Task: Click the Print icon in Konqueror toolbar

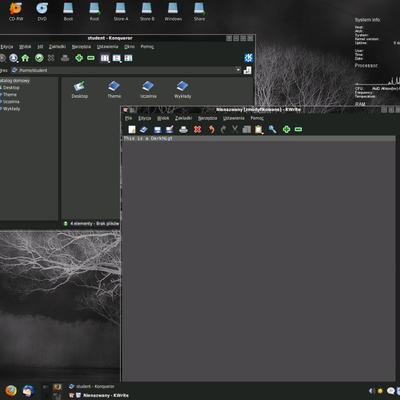Action: coord(65,58)
